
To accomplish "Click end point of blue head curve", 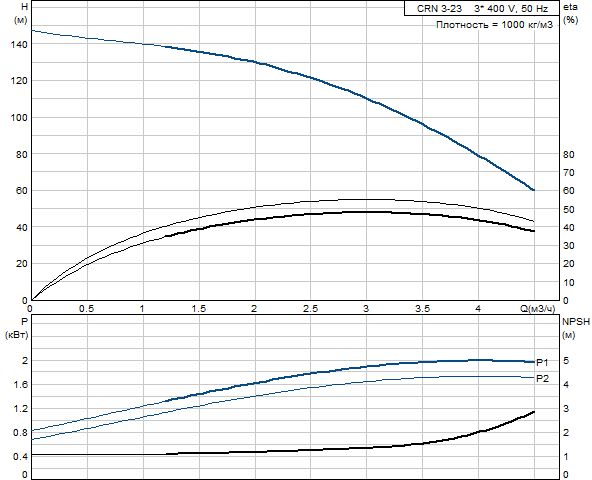I will point(533,190).
